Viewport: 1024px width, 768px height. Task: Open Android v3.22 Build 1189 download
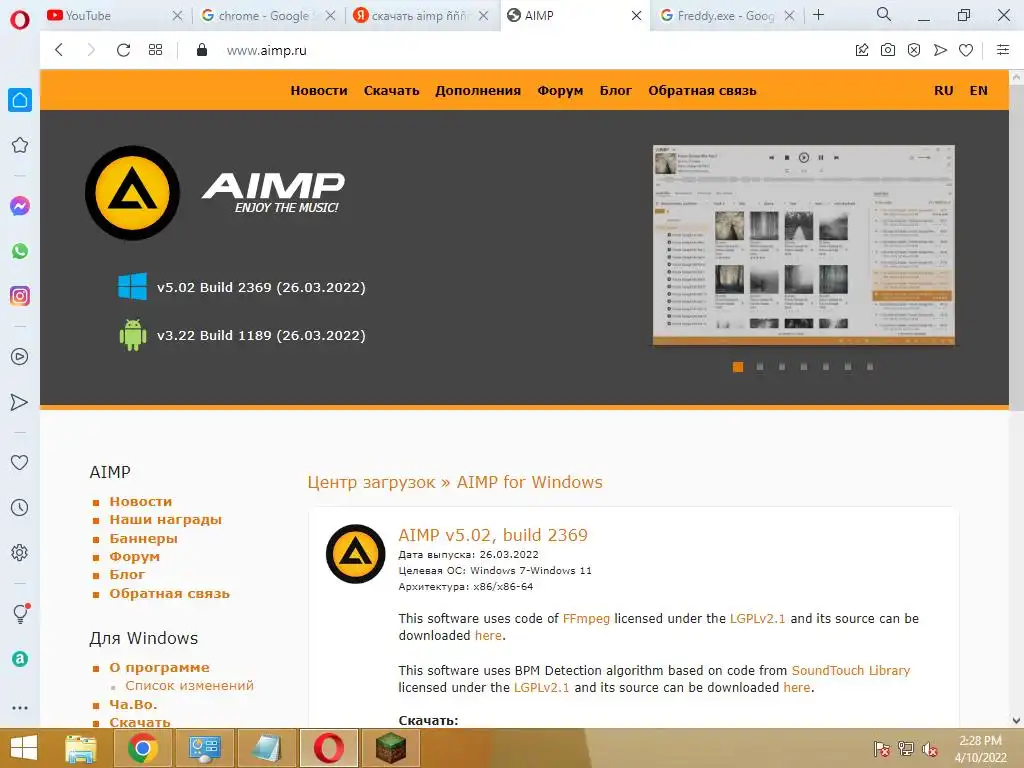click(261, 336)
